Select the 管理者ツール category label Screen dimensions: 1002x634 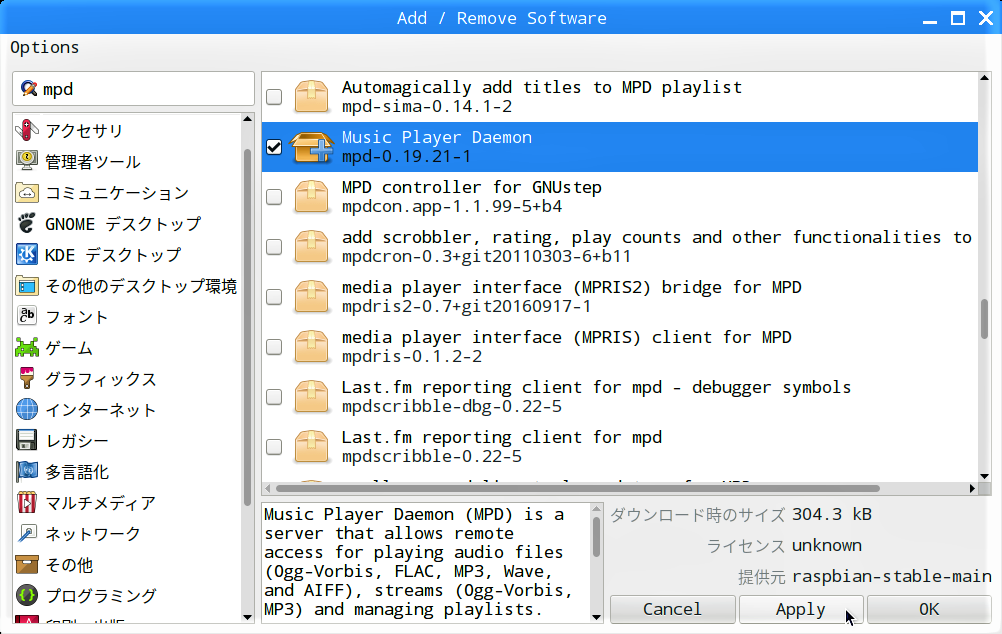[x=93, y=162]
